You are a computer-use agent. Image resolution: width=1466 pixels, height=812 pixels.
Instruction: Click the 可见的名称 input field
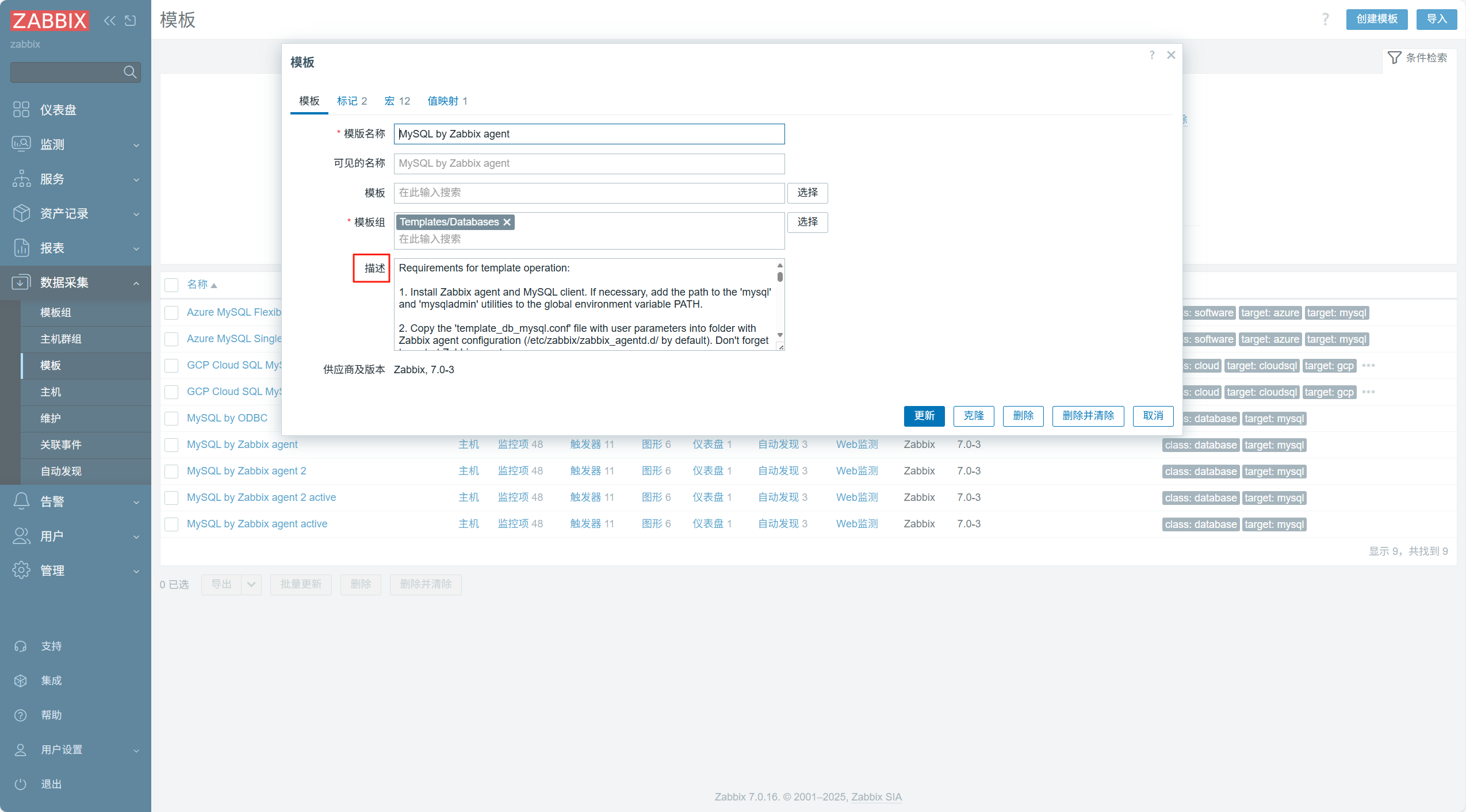coord(589,163)
